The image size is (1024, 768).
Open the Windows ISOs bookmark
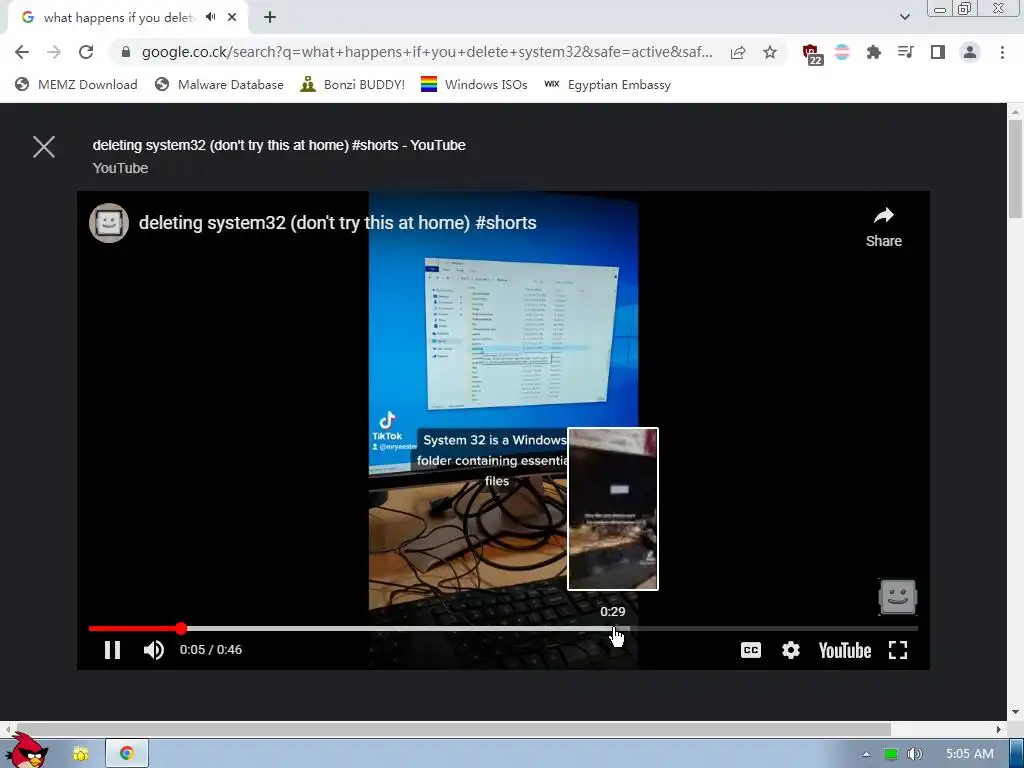[474, 84]
